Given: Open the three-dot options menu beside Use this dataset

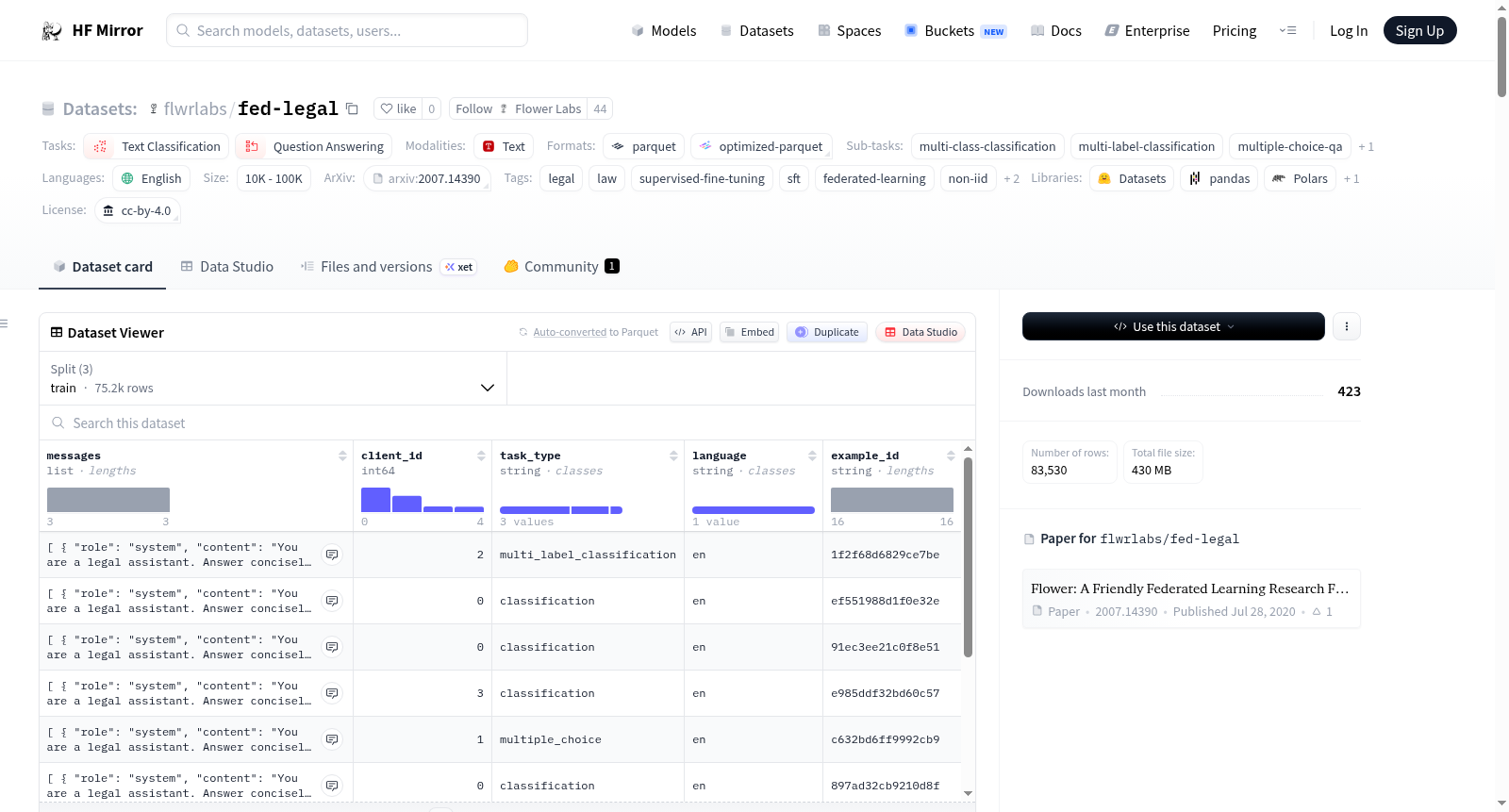Looking at the screenshot, I should [x=1346, y=326].
